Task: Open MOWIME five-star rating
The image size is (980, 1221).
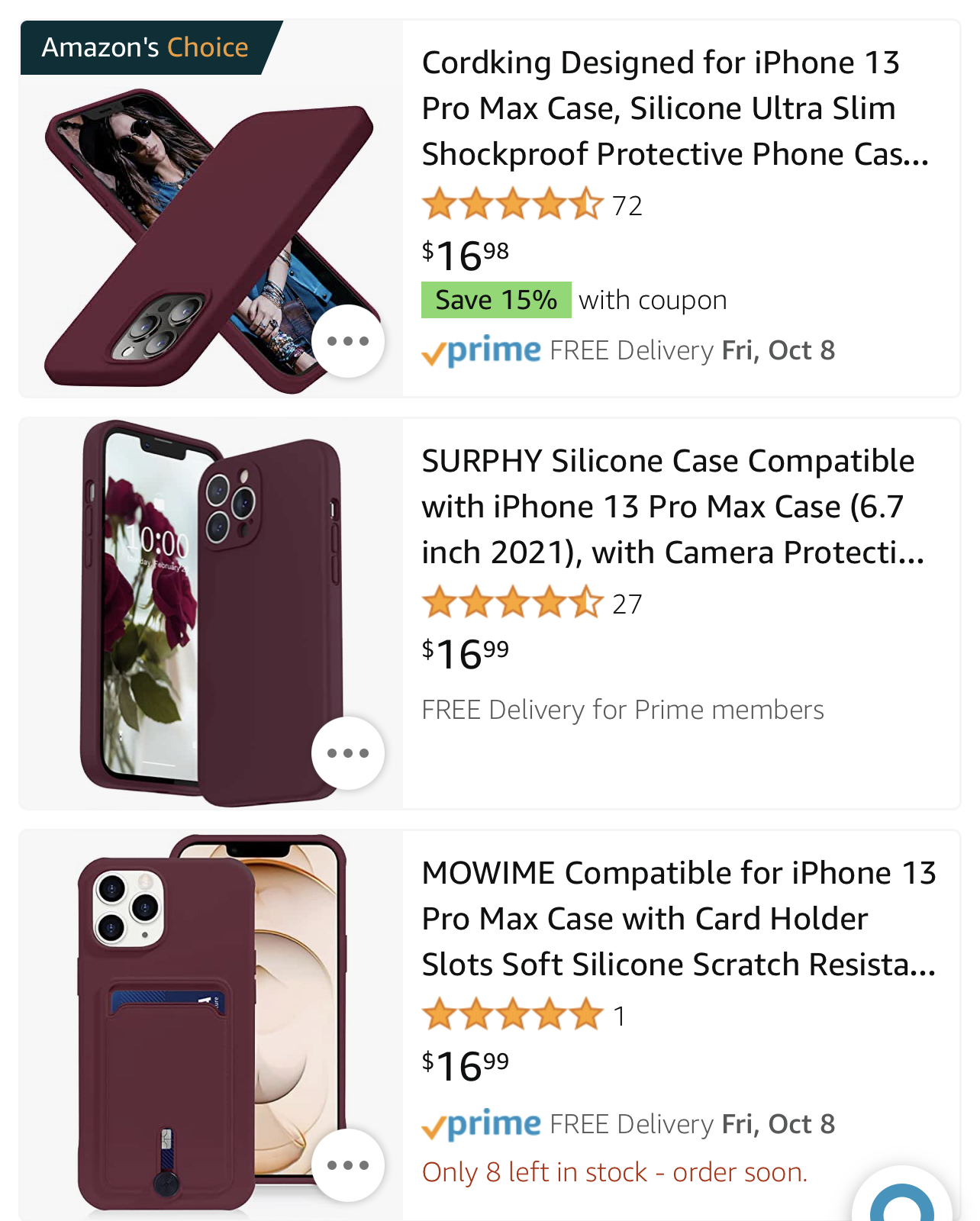Action: (x=512, y=1016)
